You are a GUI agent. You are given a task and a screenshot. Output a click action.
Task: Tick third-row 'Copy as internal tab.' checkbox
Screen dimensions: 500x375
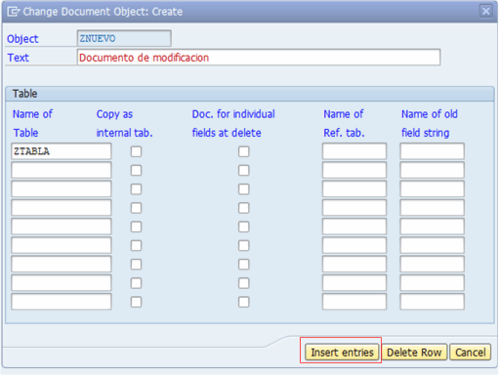[136, 189]
